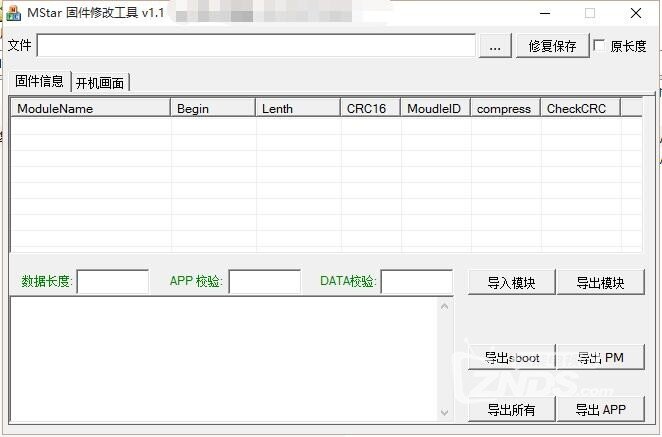
Task: Click the file path input field
Action: pos(256,45)
